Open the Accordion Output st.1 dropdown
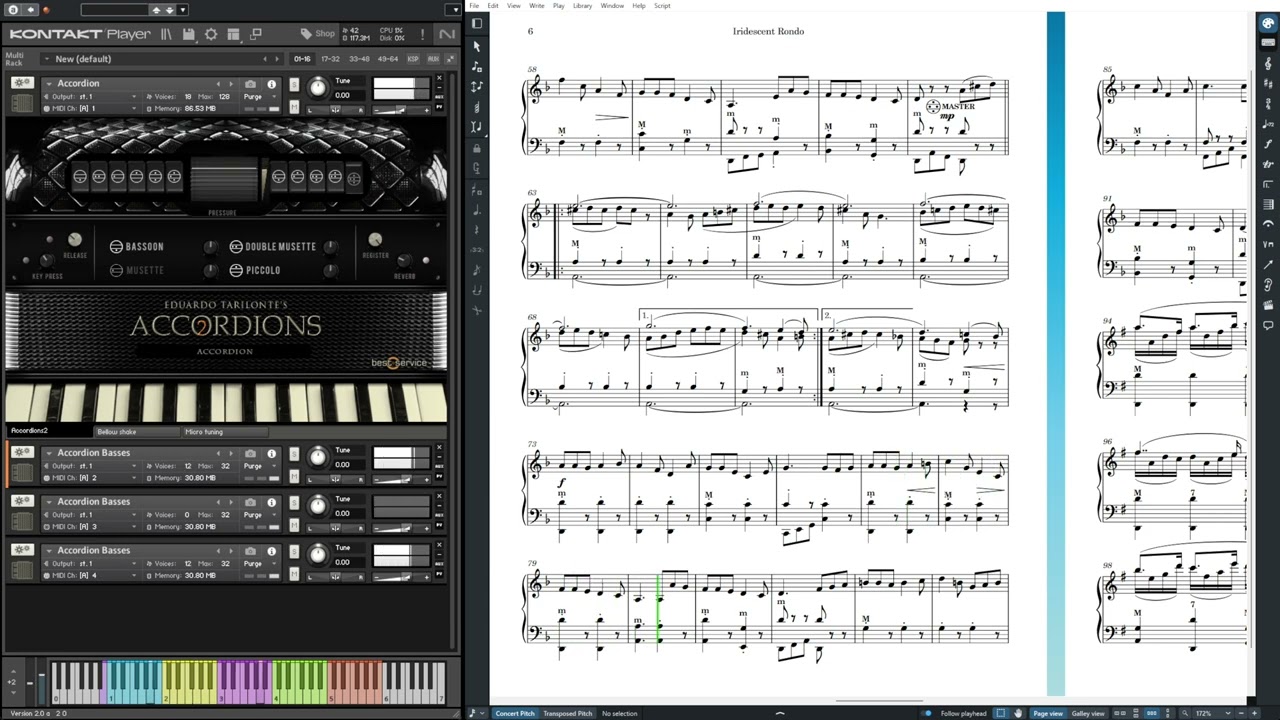Image resolution: width=1280 pixels, height=720 pixels. pos(92,96)
